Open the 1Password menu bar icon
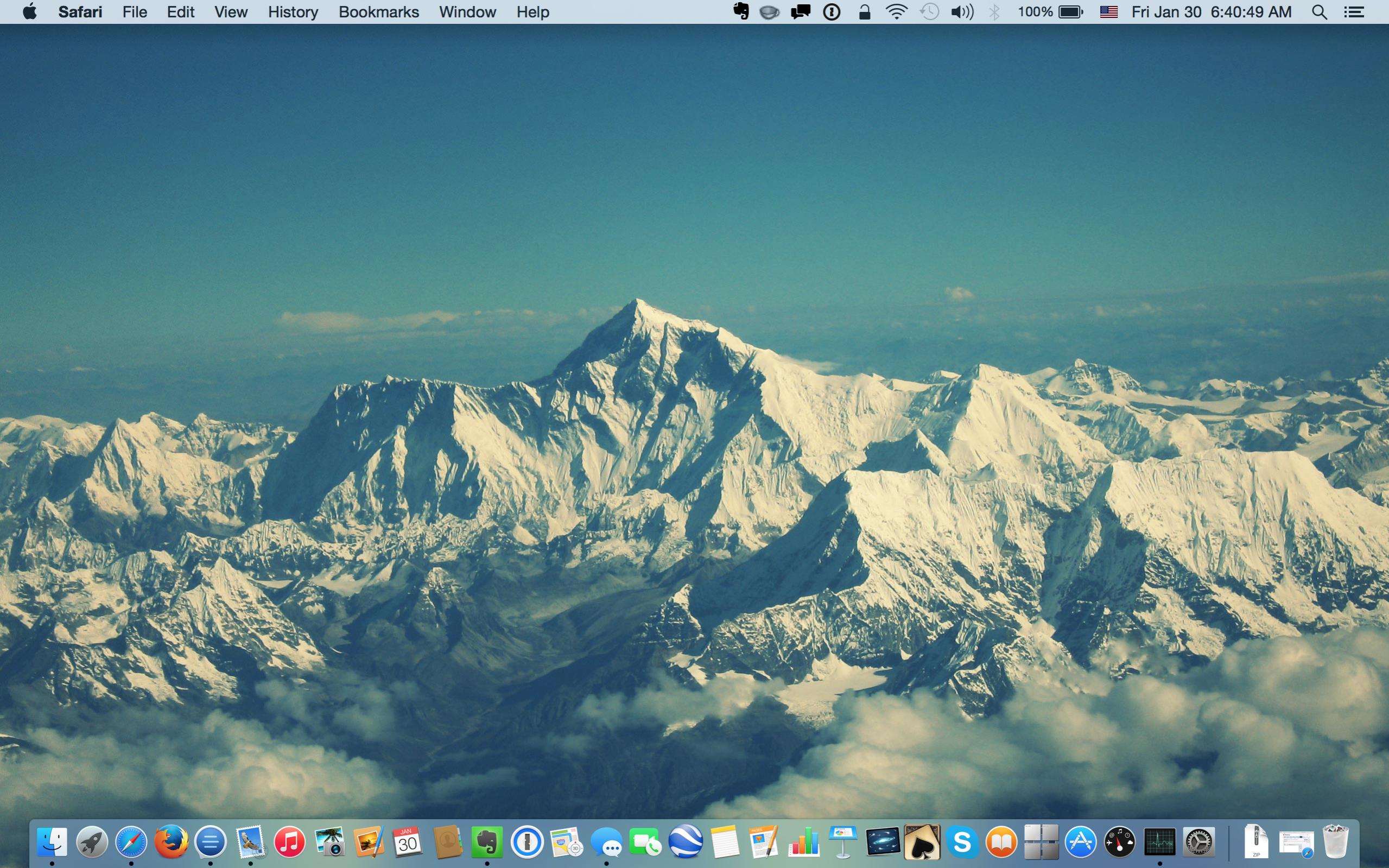The image size is (1389, 868). [x=831, y=12]
